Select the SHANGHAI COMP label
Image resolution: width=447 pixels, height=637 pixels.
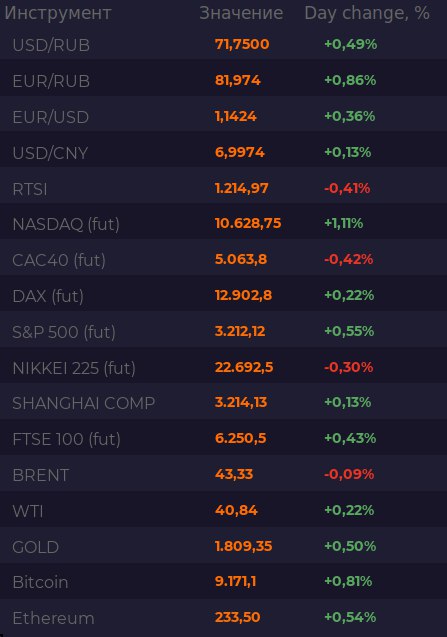[x=84, y=403]
